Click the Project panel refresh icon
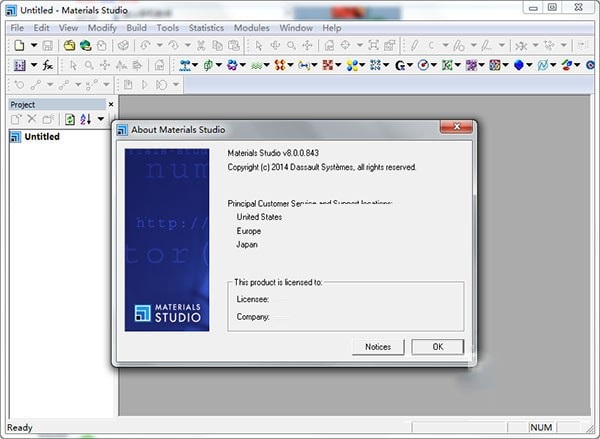Screen dimensions: 600x439 pyautogui.click(x=69, y=119)
